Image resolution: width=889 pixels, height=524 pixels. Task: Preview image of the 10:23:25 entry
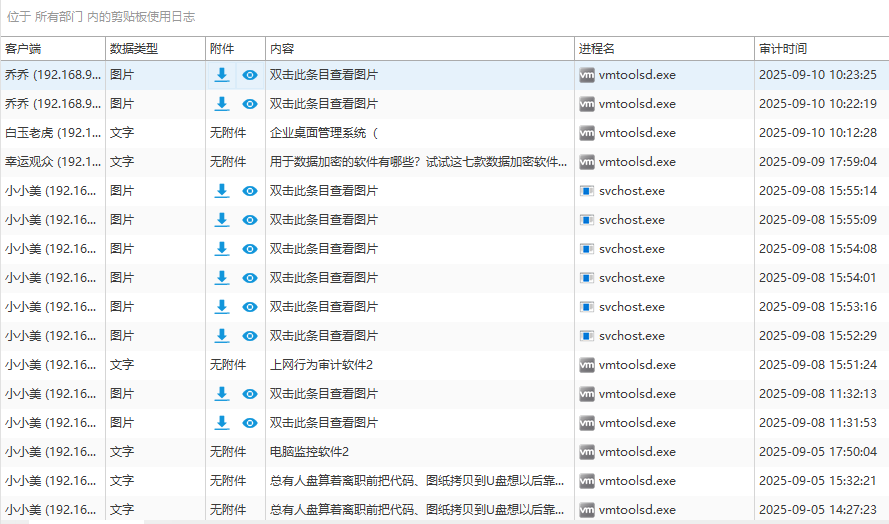(250, 75)
